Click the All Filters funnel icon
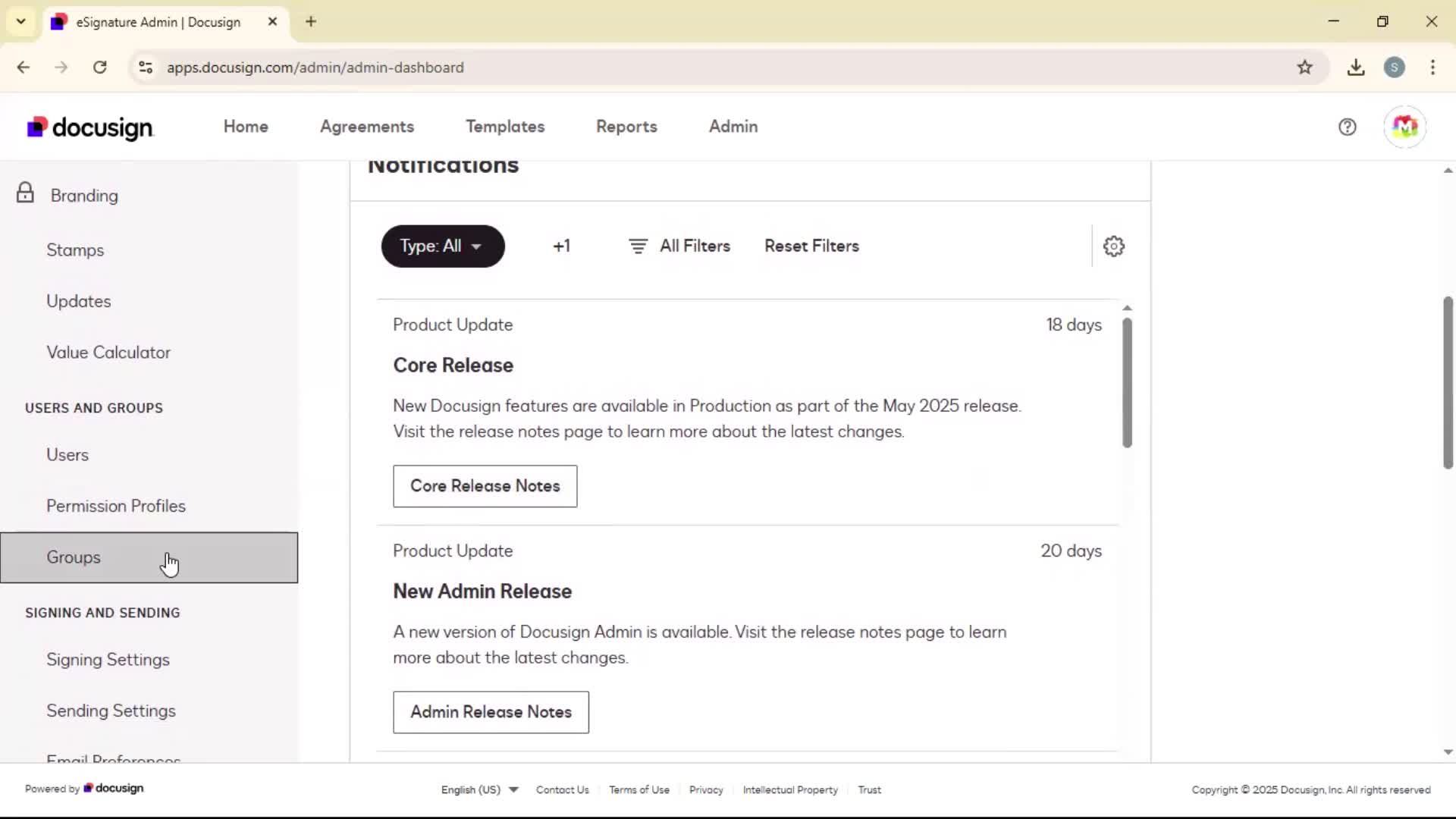Image resolution: width=1456 pixels, height=819 pixels. [638, 246]
